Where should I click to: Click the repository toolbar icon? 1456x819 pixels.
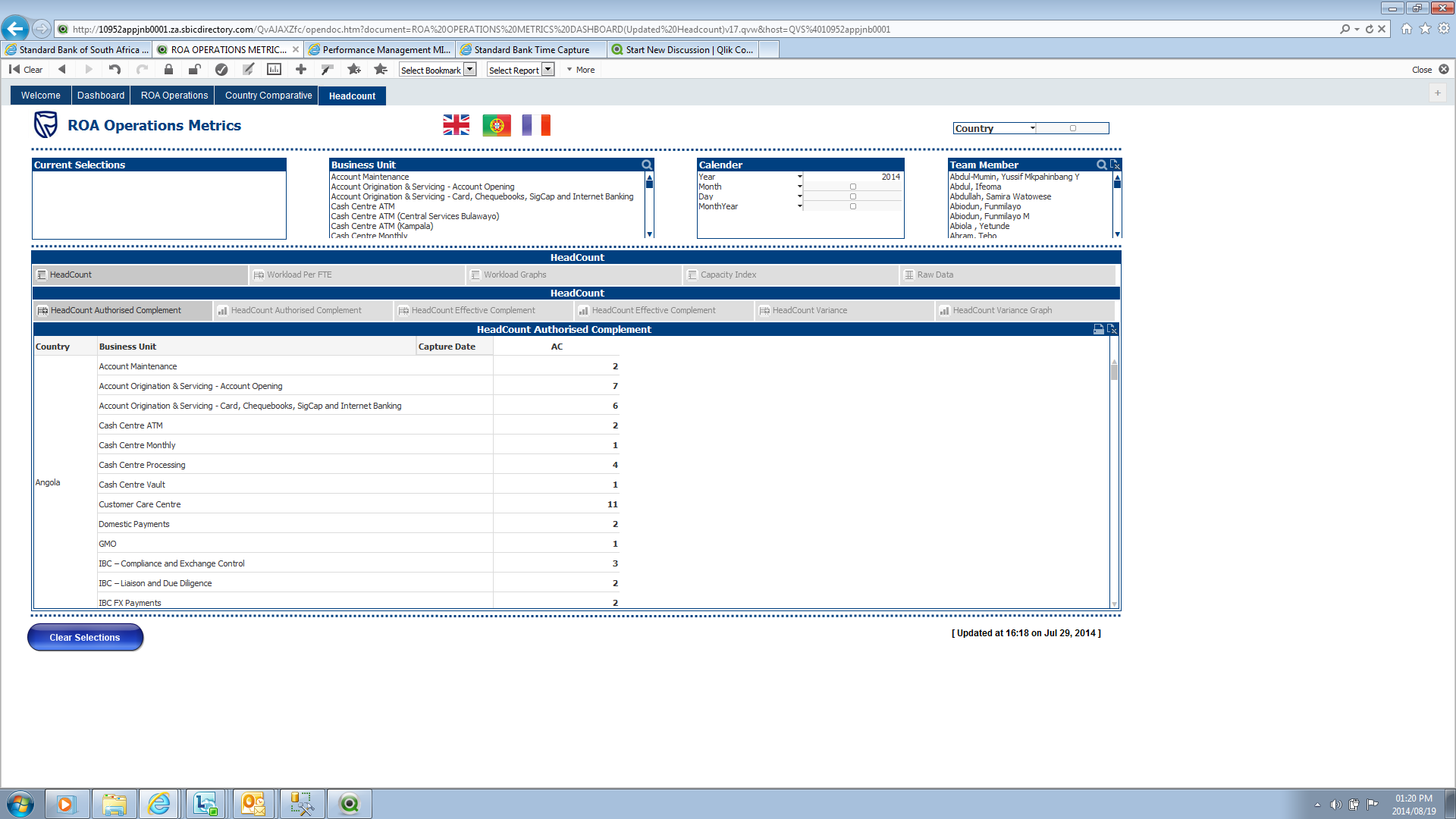328,70
